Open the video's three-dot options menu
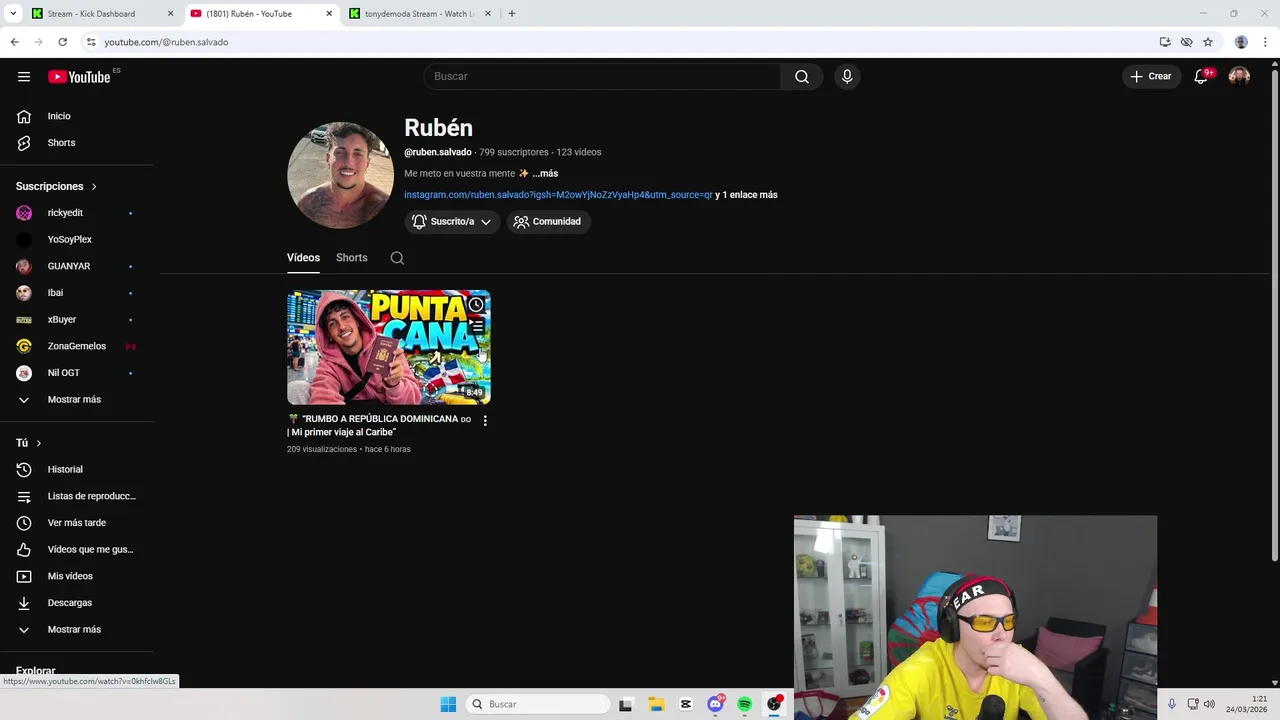This screenshot has height=720, width=1280. click(485, 421)
